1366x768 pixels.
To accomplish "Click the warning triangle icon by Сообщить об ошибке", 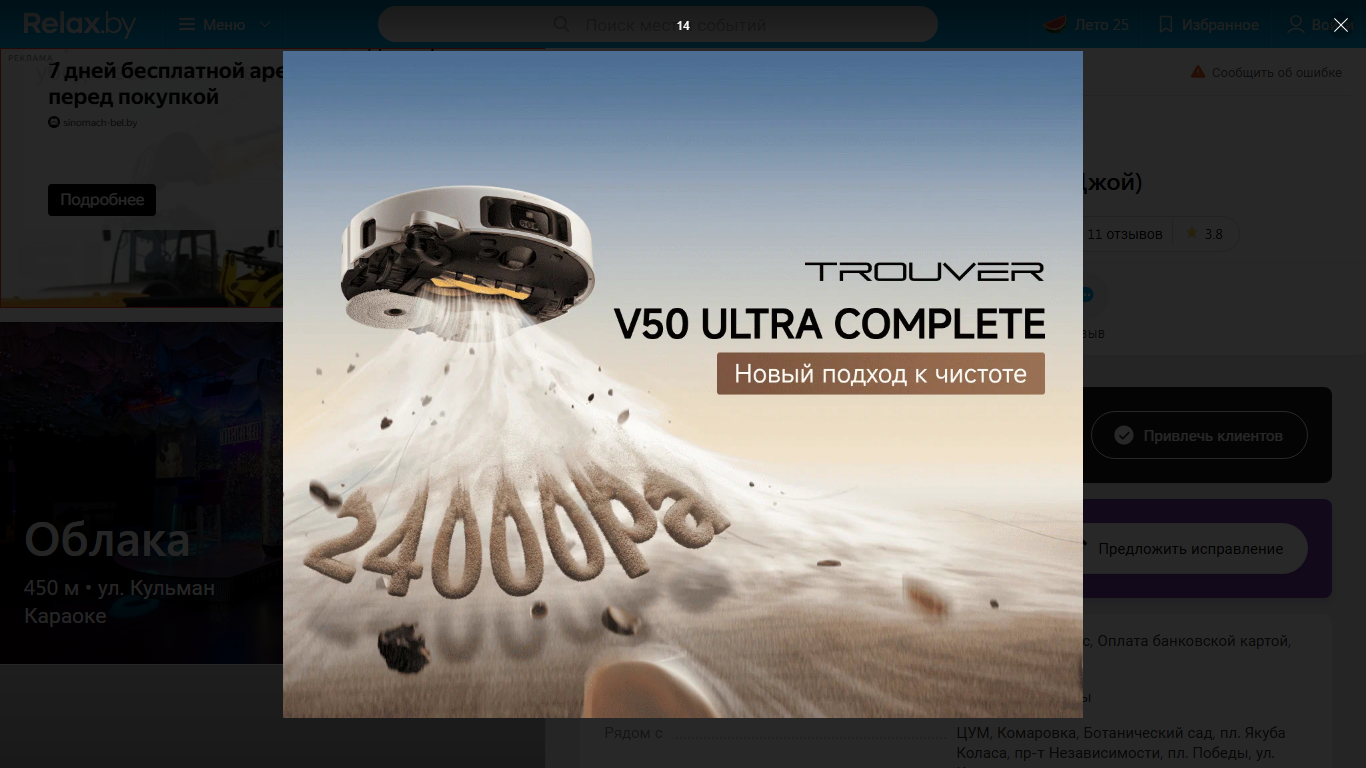I will click(1198, 72).
